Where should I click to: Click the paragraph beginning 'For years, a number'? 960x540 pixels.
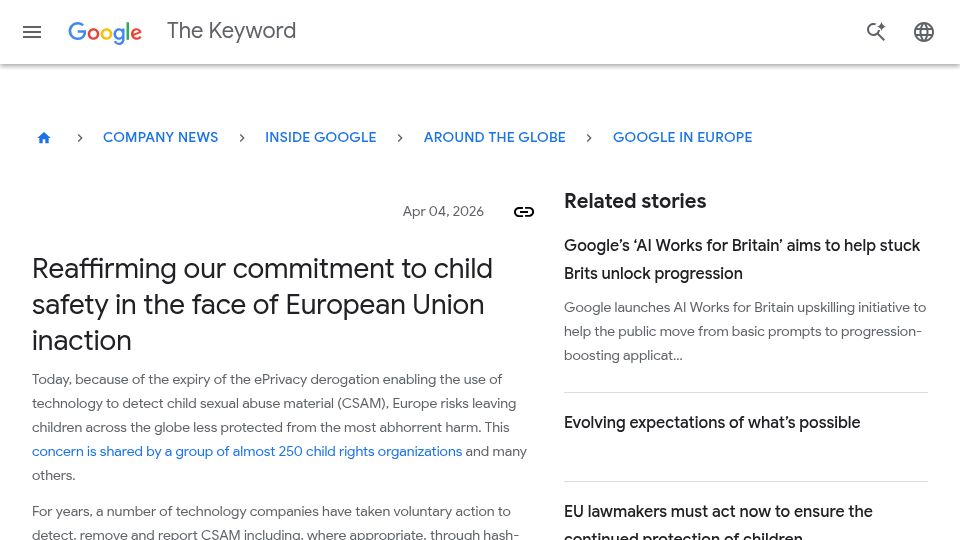(x=276, y=522)
